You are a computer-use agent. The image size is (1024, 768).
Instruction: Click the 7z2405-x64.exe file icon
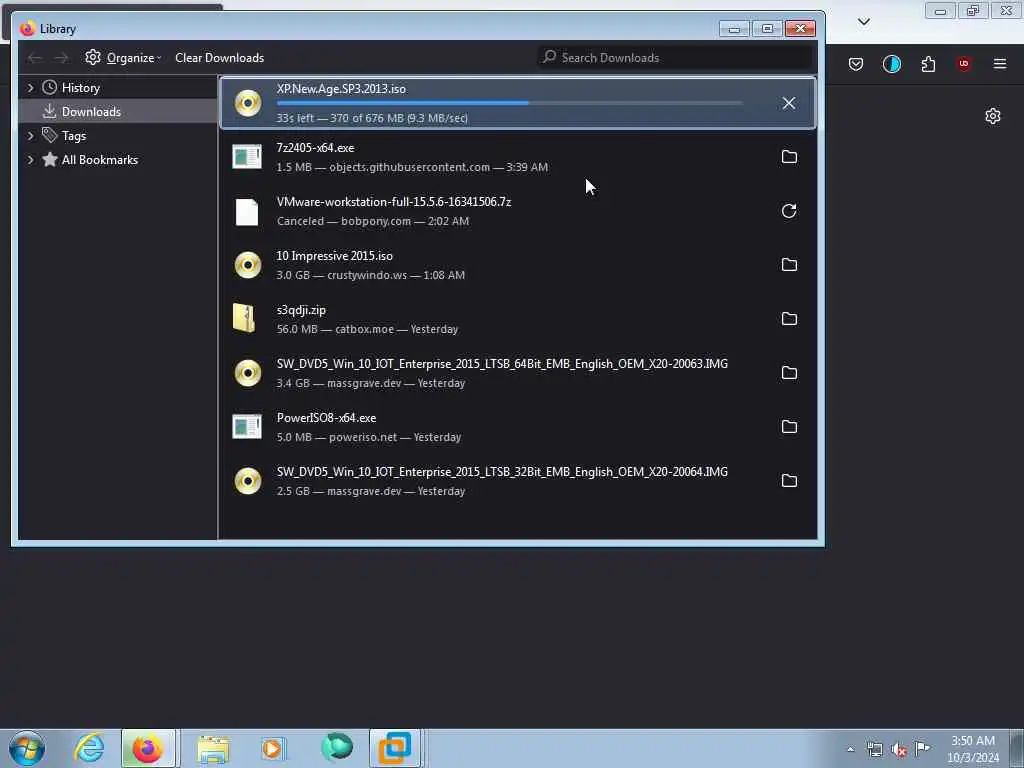(x=247, y=157)
